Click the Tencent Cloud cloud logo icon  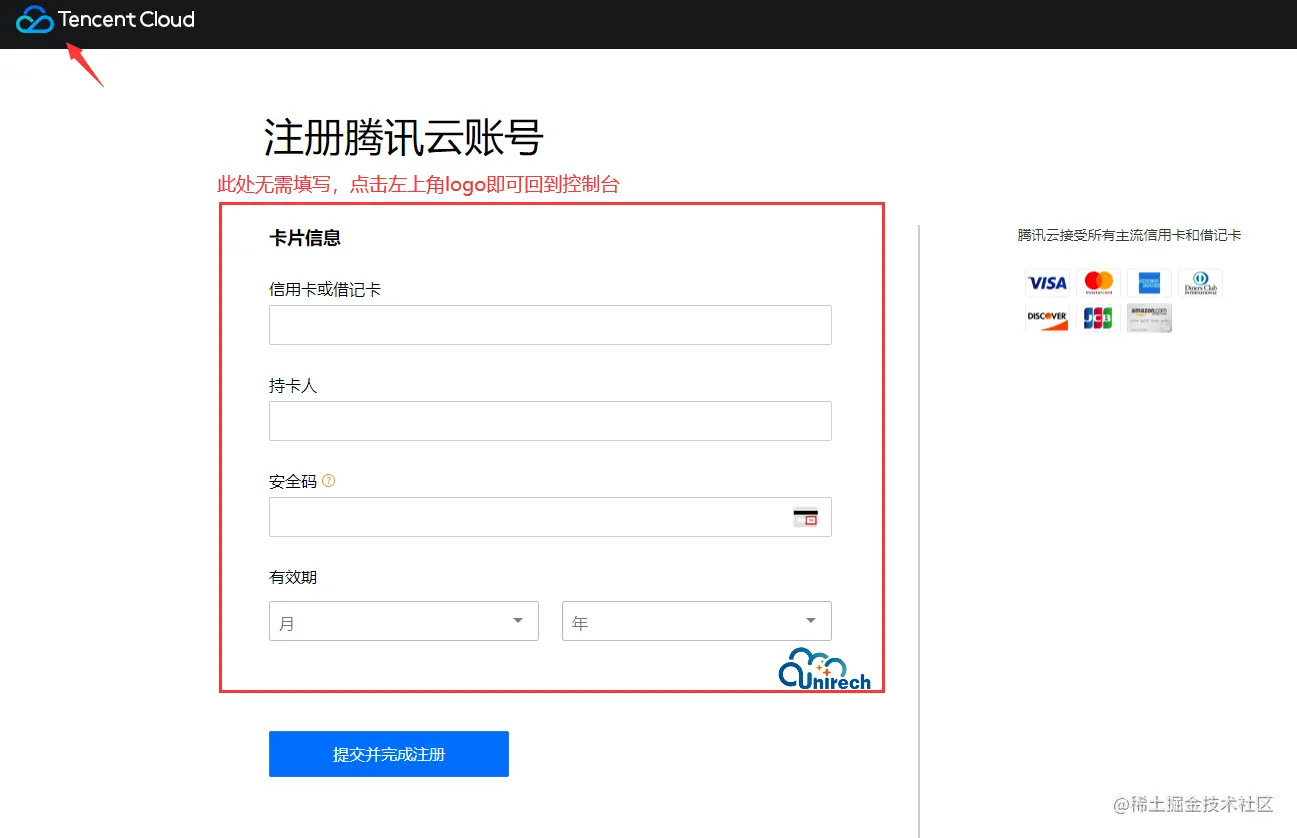pyautogui.click(x=34, y=18)
